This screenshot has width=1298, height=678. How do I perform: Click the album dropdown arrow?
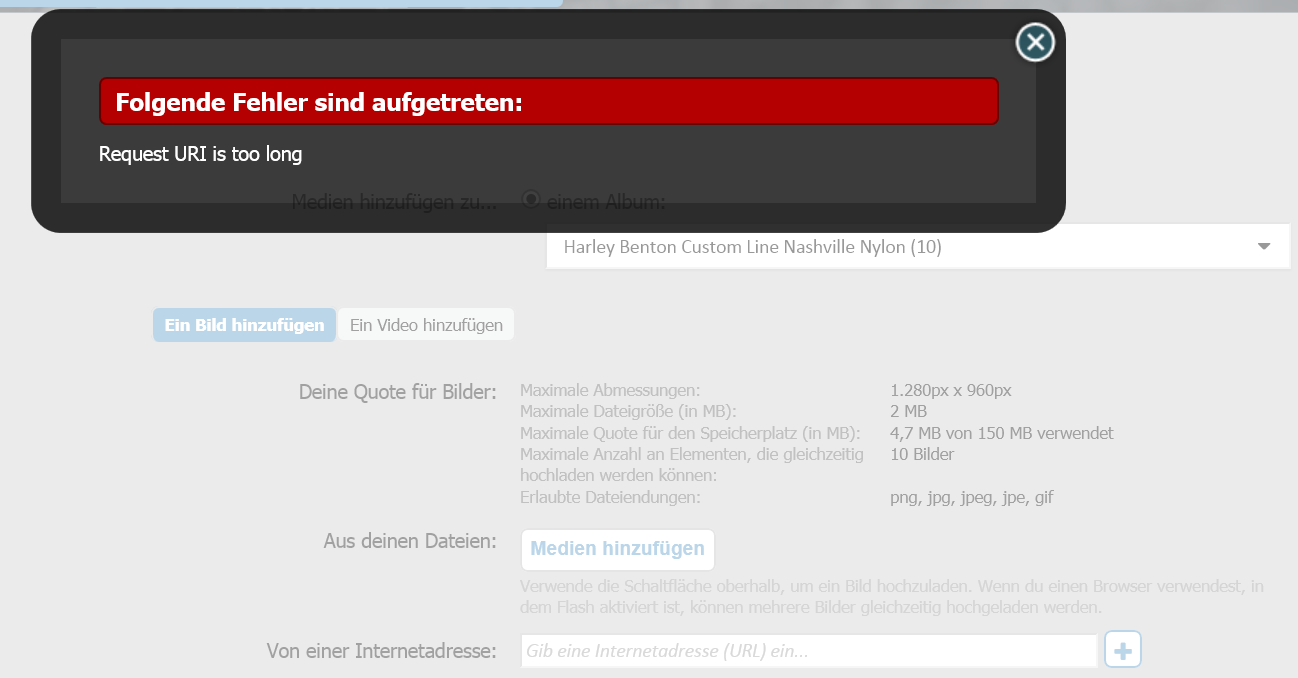(1264, 246)
